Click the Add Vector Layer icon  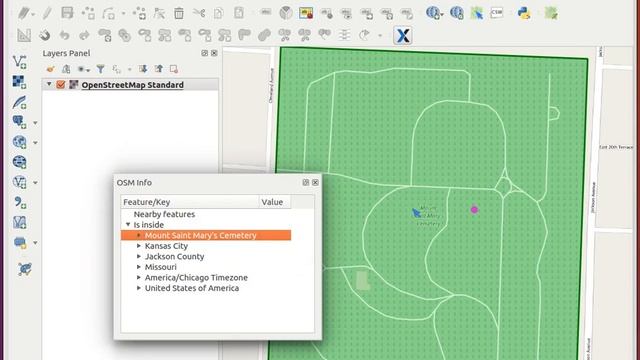19,62
